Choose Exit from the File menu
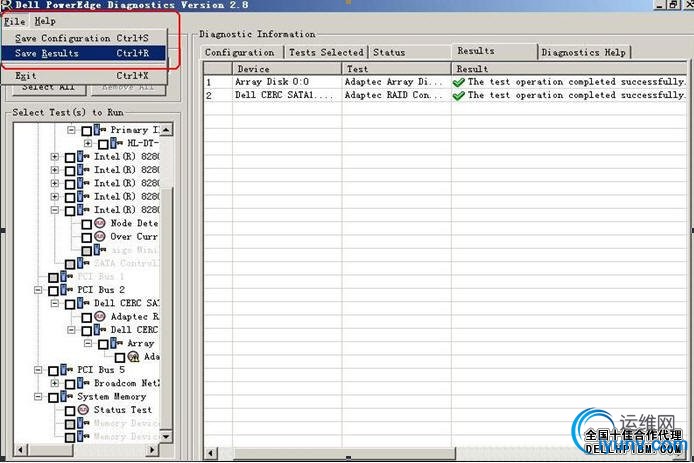The width and height of the screenshot is (694, 463). coord(82,76)
